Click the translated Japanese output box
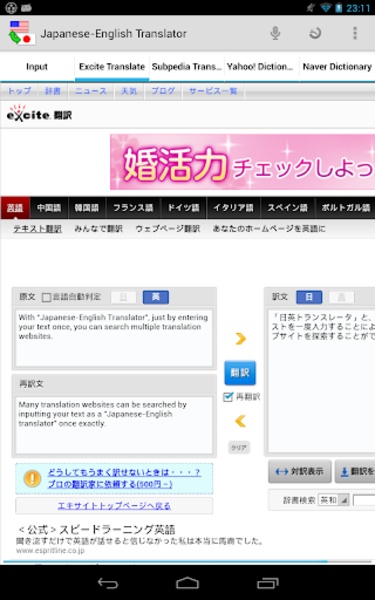Viewport: 375px width, 600px height. pyautogui.click(x=321, y=381)
